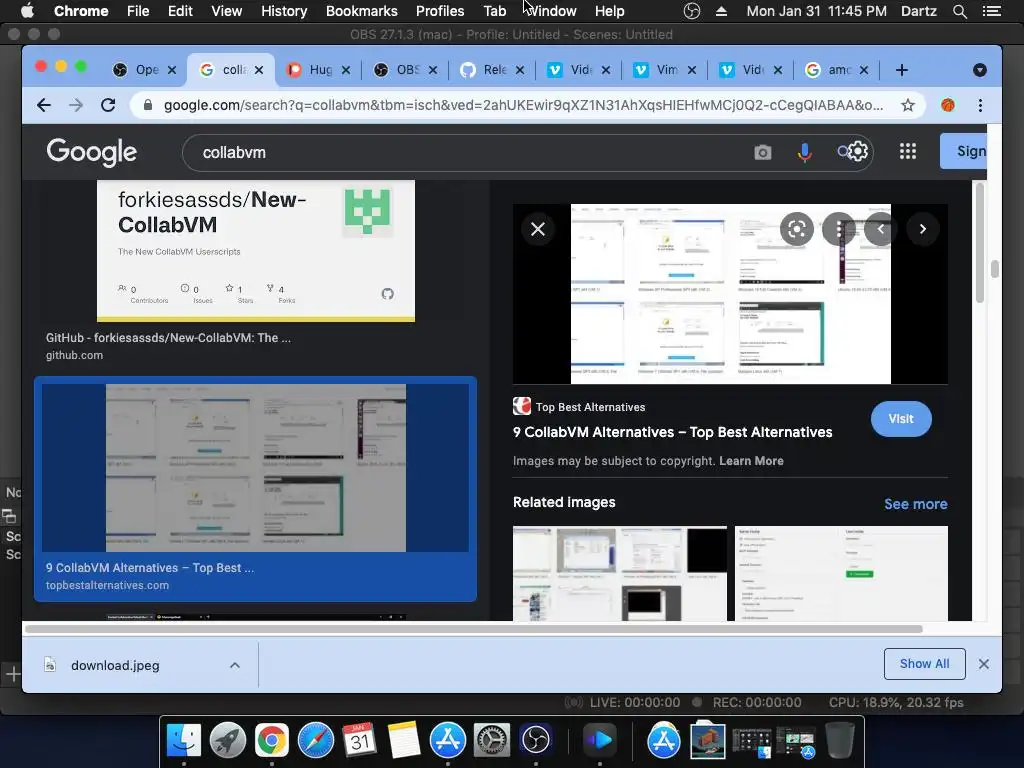Viewport: 1024px width, 768px height.
Task: Search inside the image with Lens icon
Action: coord(797,229)
